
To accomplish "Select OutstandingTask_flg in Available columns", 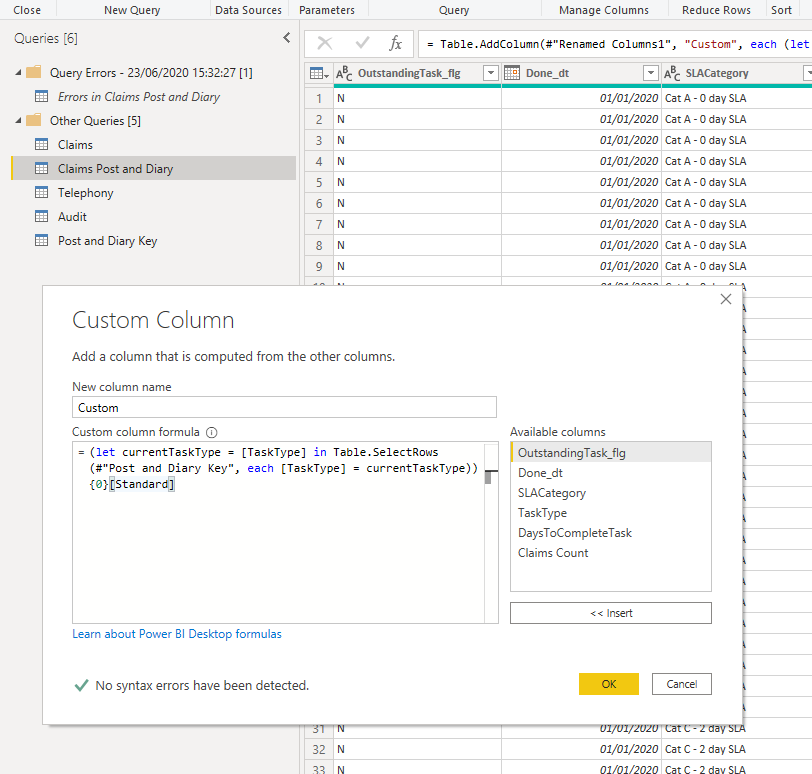I will (611, 453).
